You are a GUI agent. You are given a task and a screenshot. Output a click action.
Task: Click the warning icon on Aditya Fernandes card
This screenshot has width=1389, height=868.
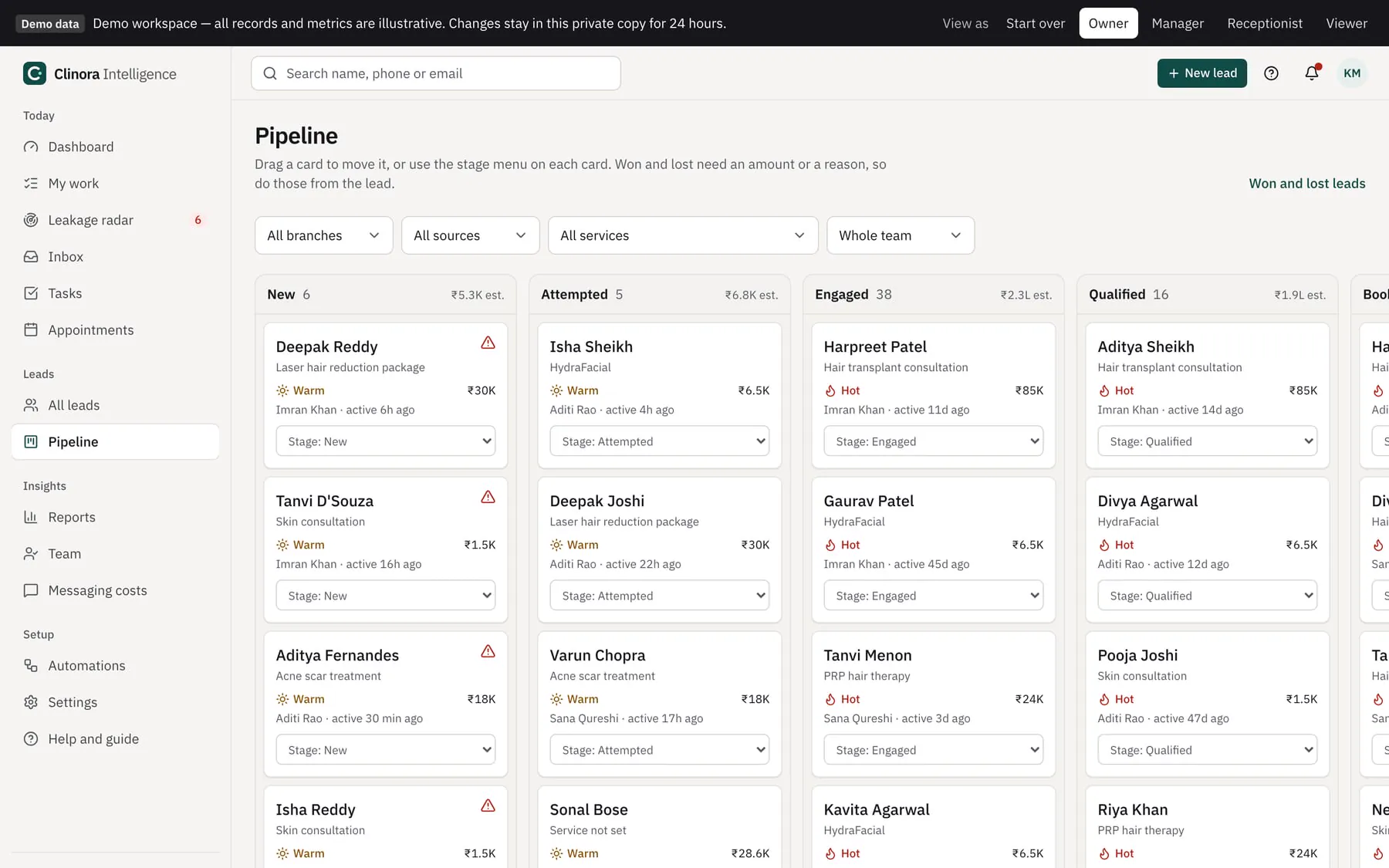coord(488,651)
